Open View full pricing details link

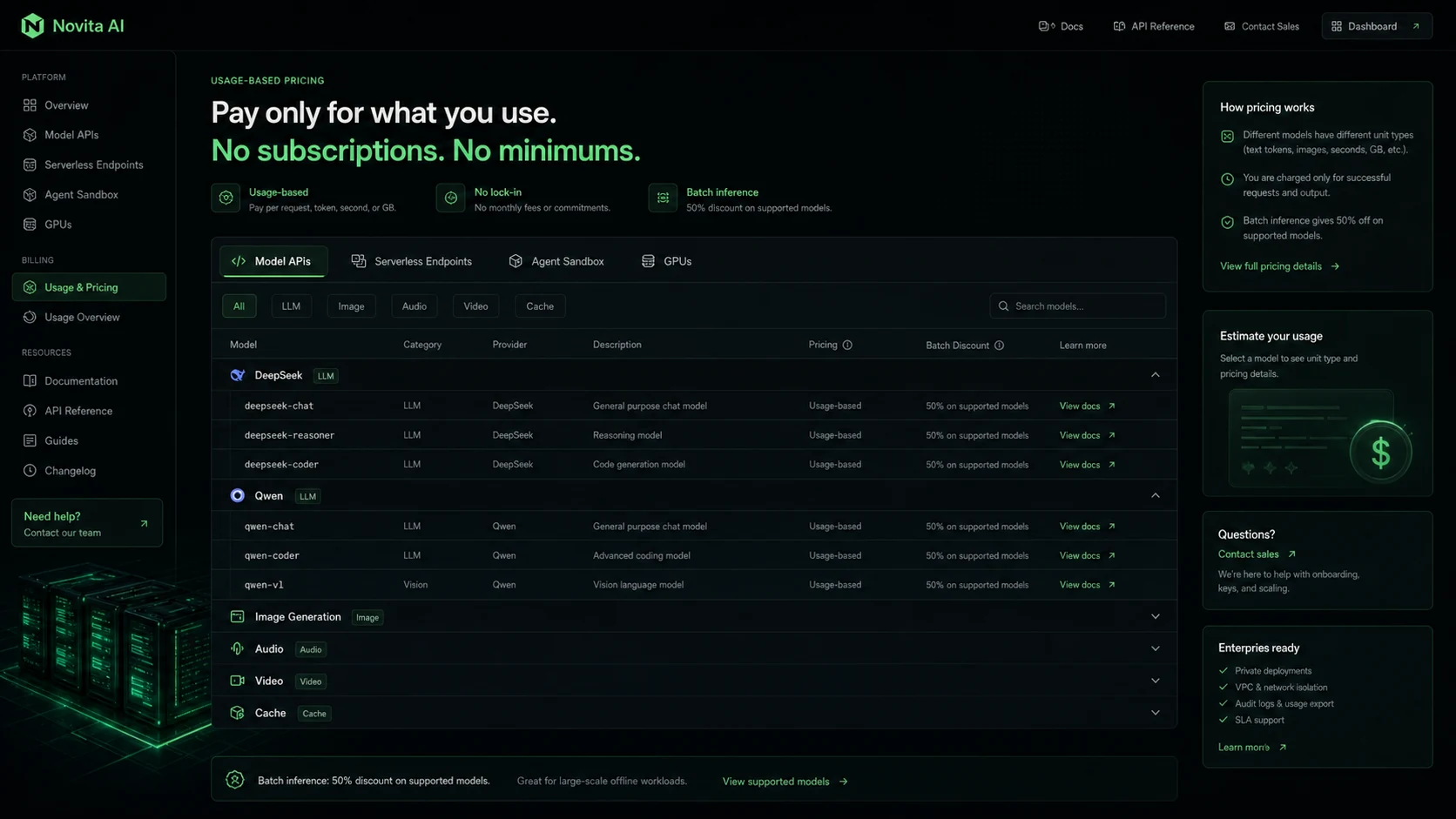click(1279, 266)
